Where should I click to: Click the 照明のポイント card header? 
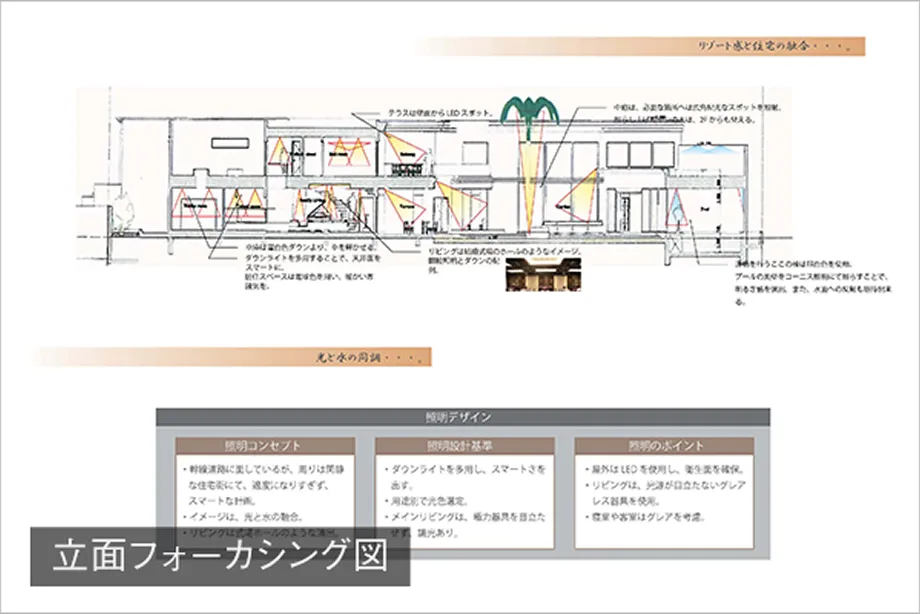click(664, 446)
